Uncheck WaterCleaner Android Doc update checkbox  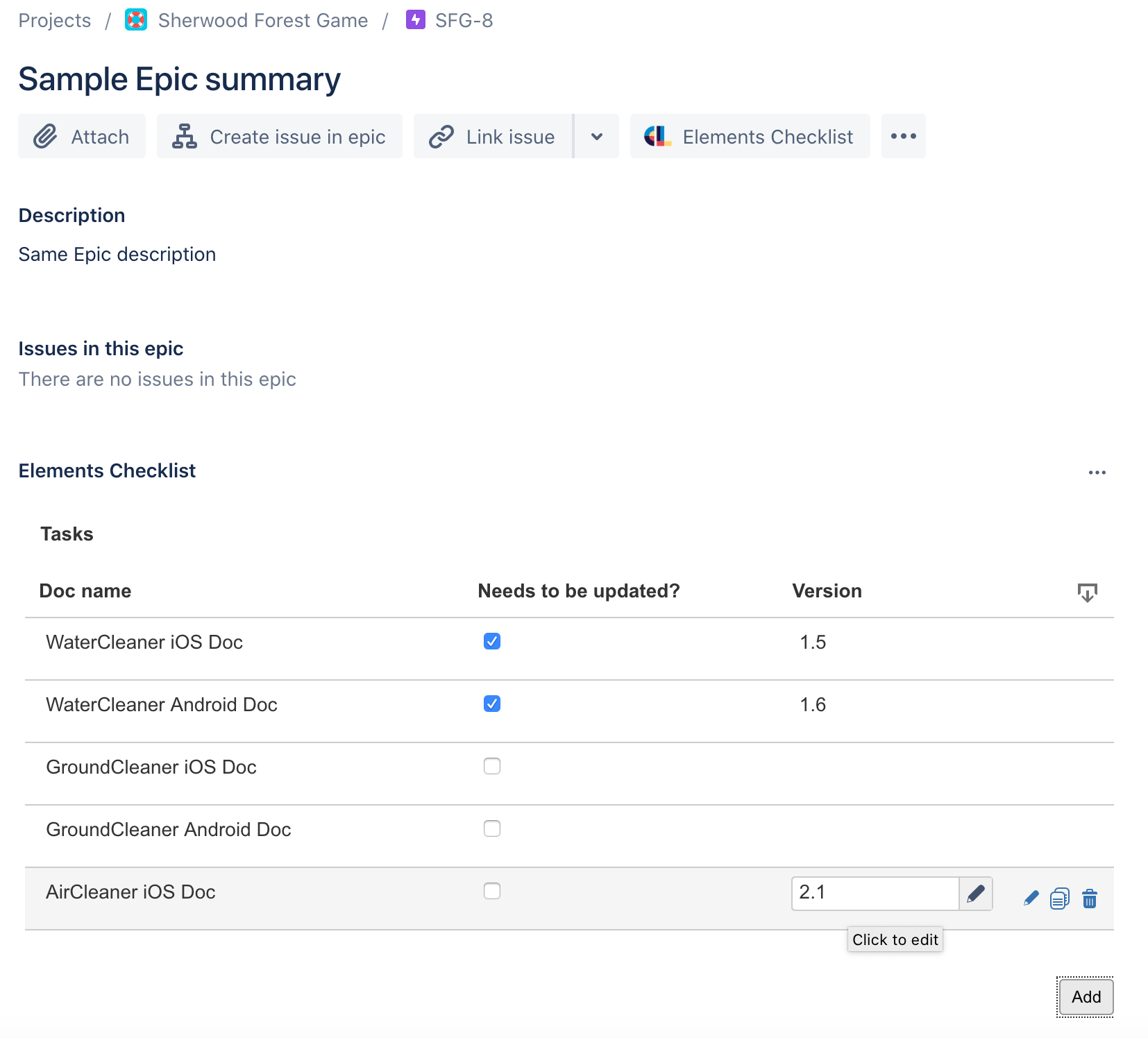[x=492, y=704]
